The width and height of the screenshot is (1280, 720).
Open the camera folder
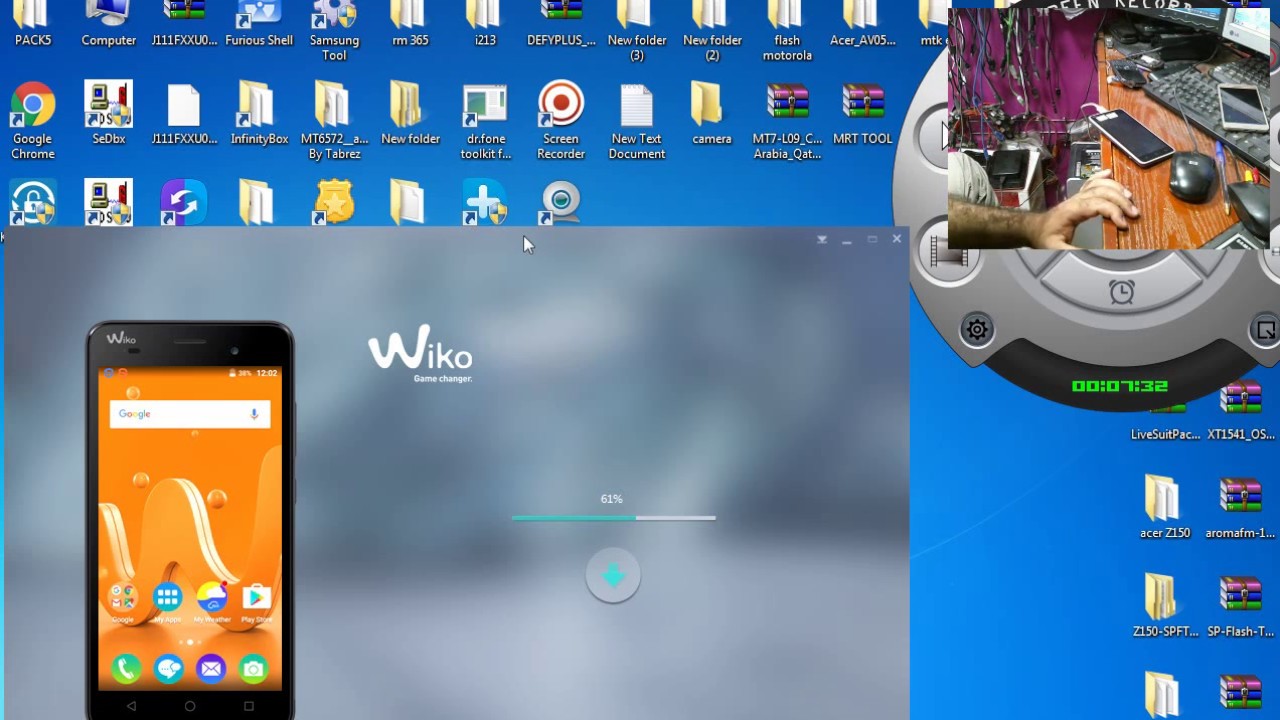pyautogui.click(x=712, y=113)
